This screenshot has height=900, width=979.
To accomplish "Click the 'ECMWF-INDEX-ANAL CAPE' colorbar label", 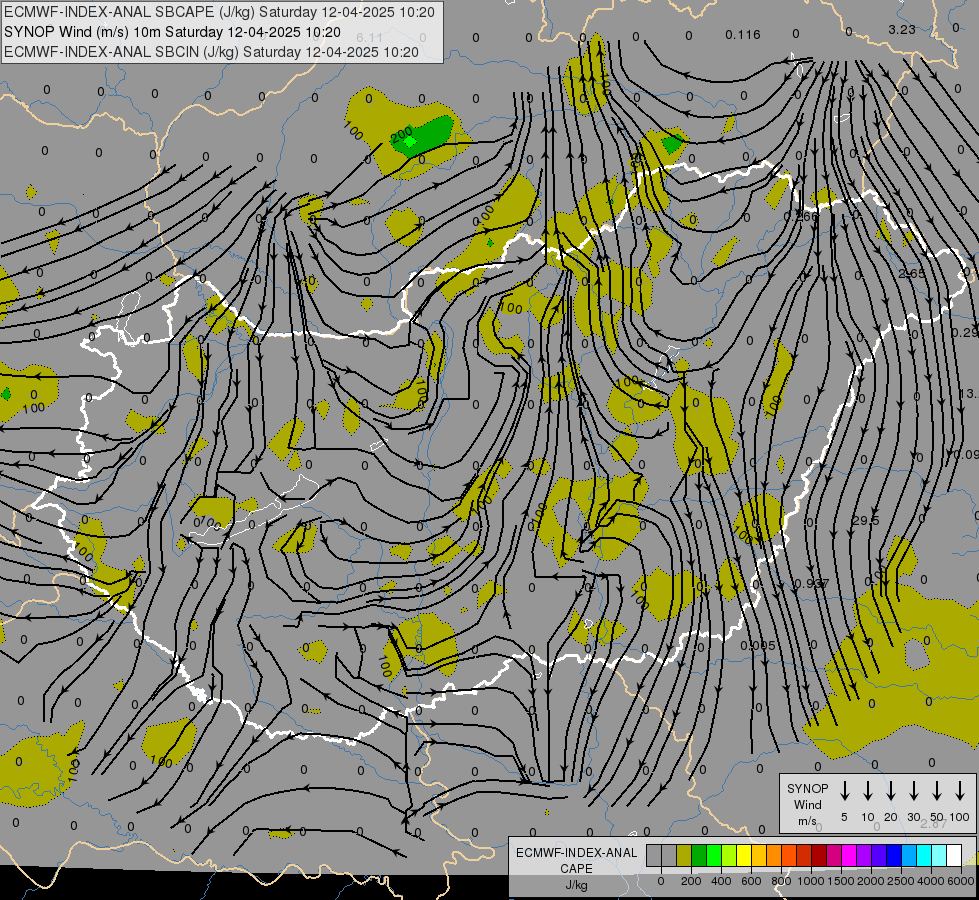I will [x=576, y=860].
